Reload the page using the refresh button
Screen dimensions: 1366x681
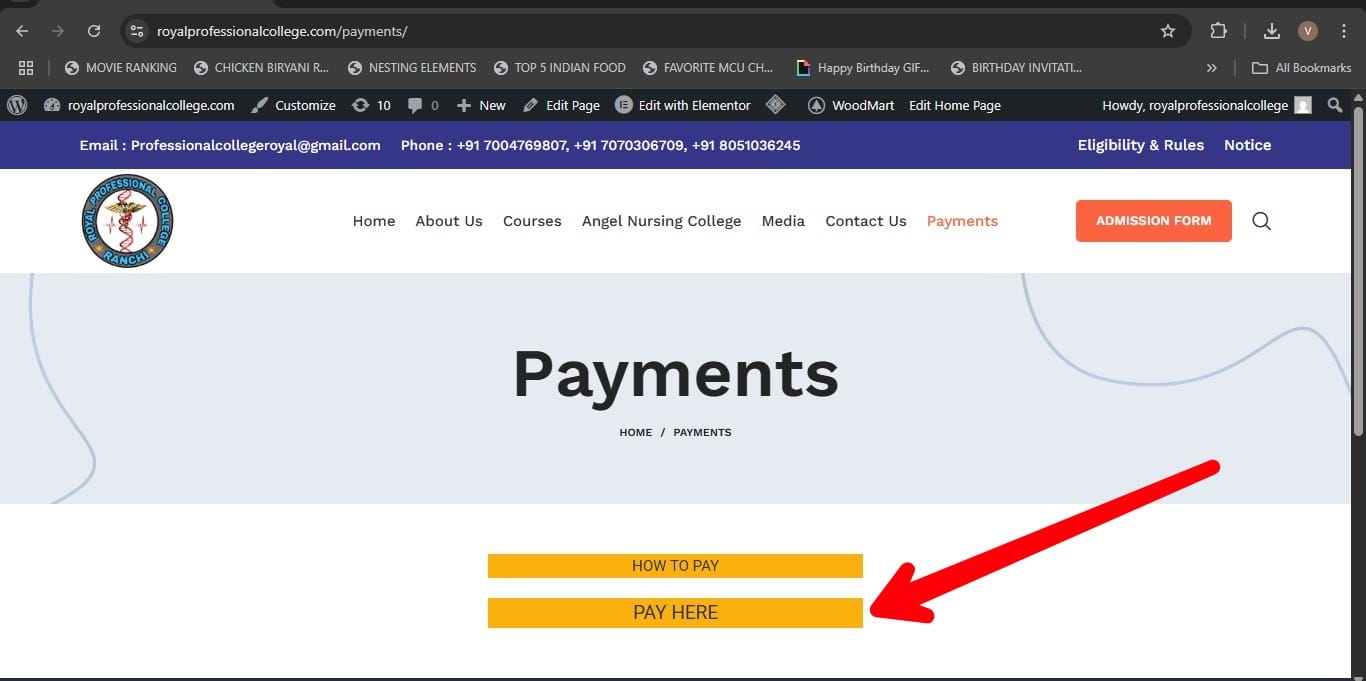[x=94, y=31]
